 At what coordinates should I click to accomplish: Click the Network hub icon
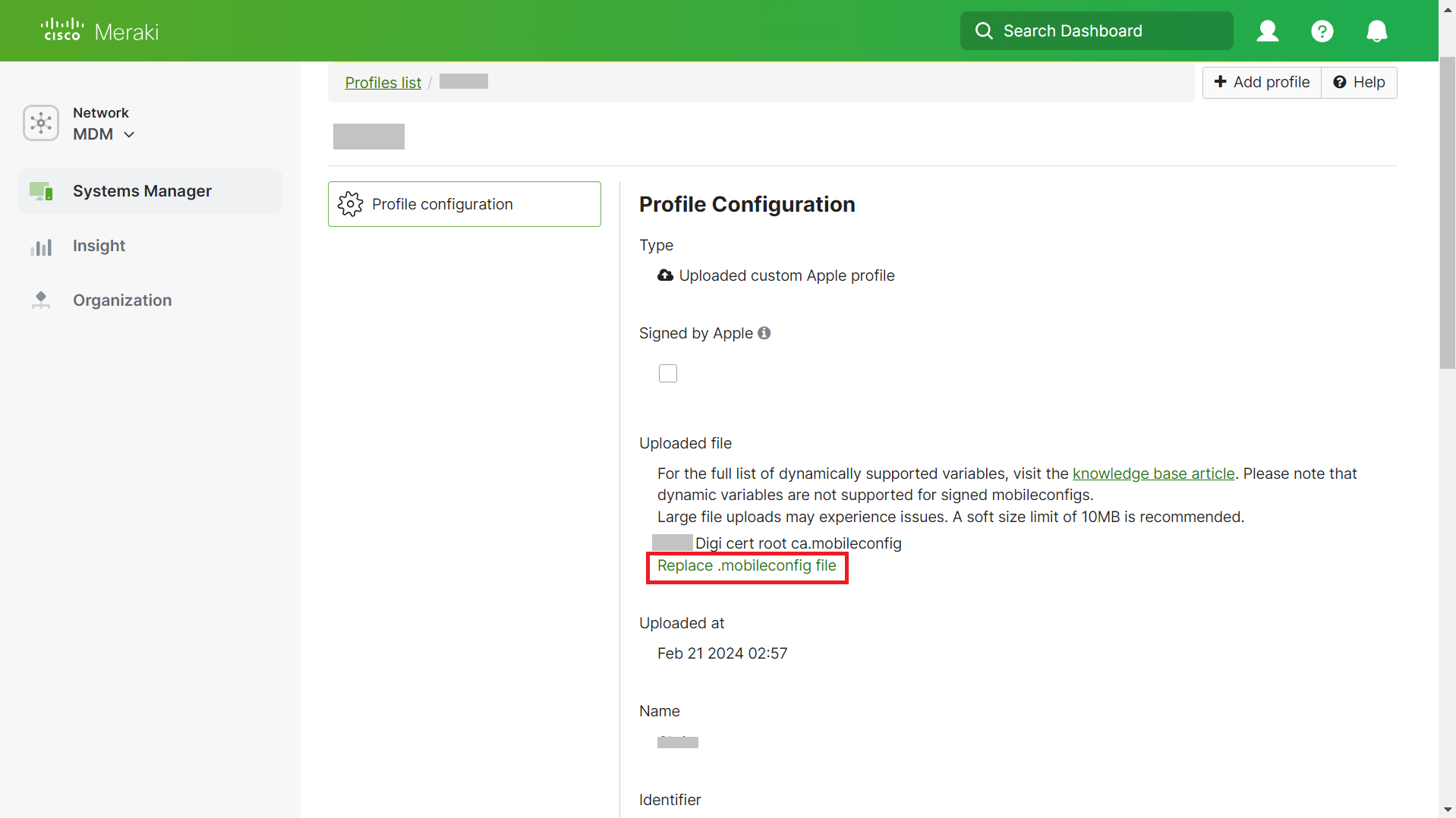41,123
